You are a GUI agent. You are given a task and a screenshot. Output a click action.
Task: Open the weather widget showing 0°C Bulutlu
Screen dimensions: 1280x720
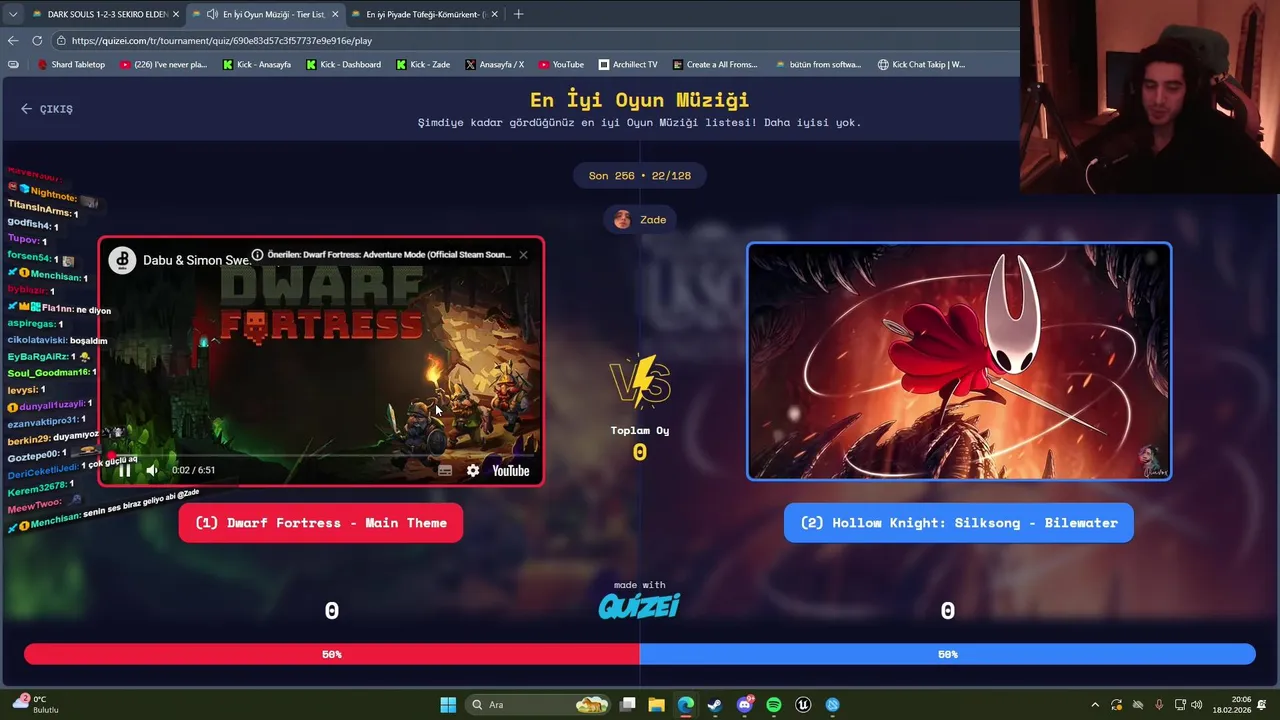pyautogui.click(x=36, y=705)
